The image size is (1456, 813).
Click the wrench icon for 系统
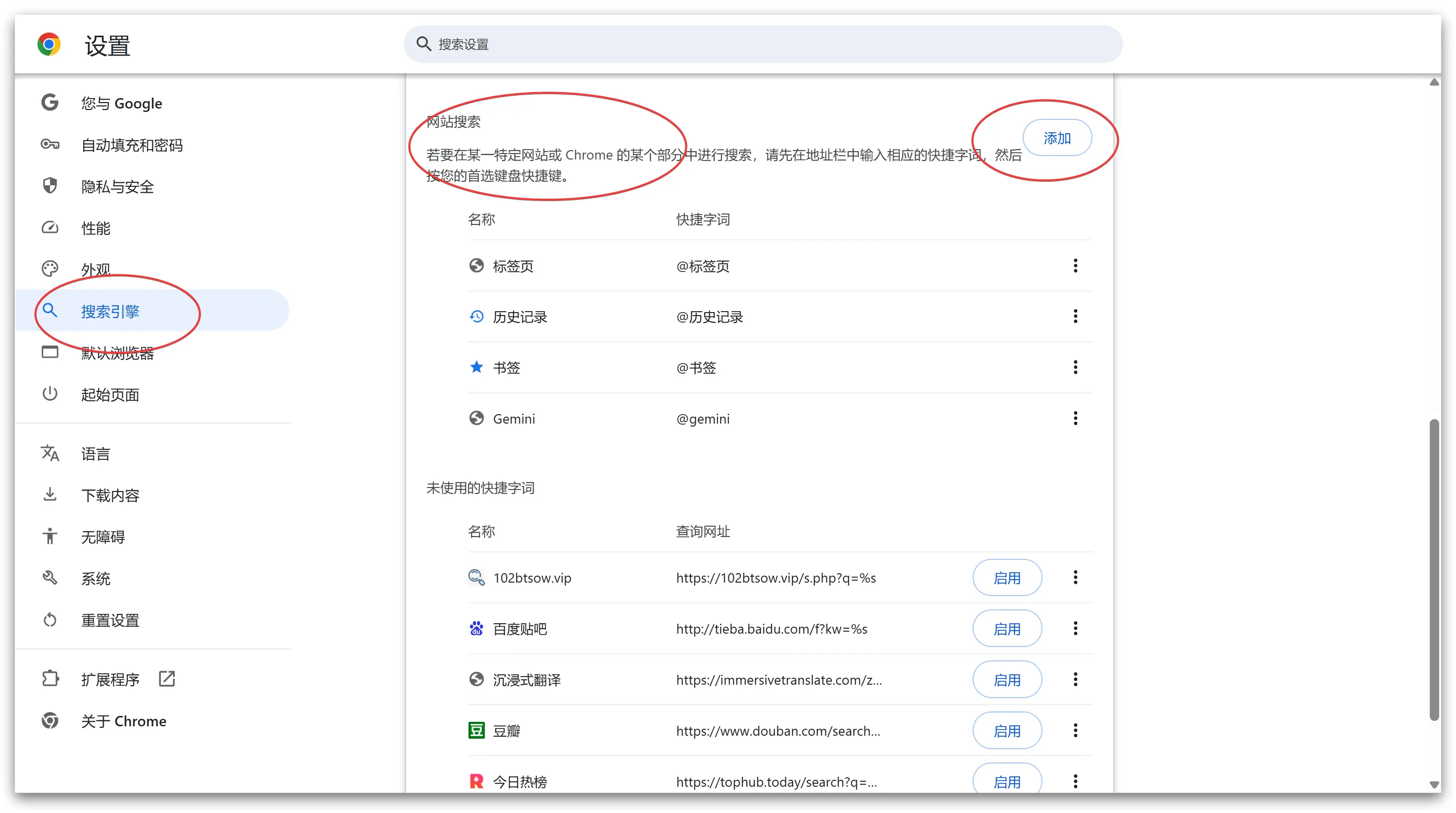click(50, 578)
